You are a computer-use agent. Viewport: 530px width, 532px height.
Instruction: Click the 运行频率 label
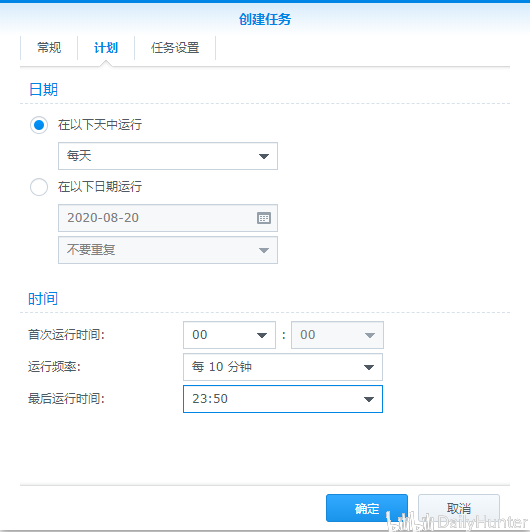click(54, 367)
